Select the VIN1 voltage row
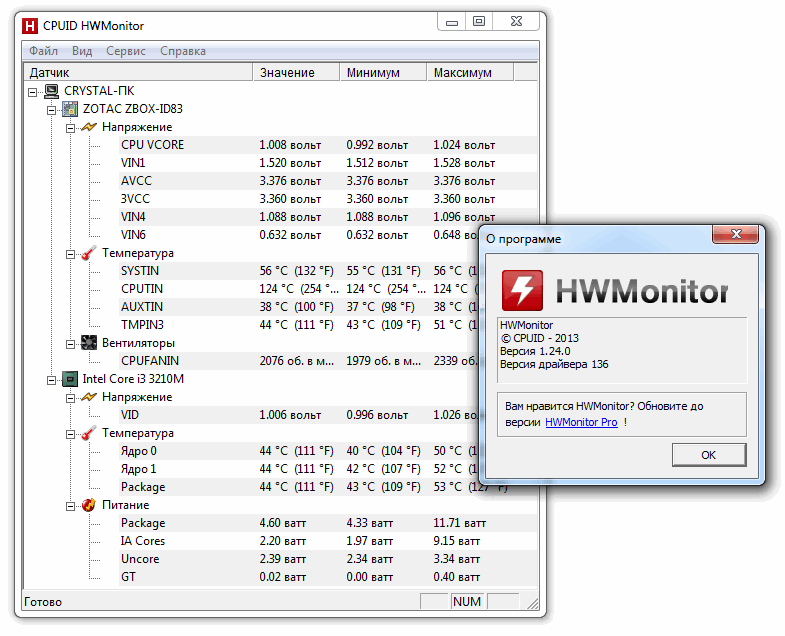Image resolution: width=785 pixels, height=636 pixels. [x=327, y=163]
